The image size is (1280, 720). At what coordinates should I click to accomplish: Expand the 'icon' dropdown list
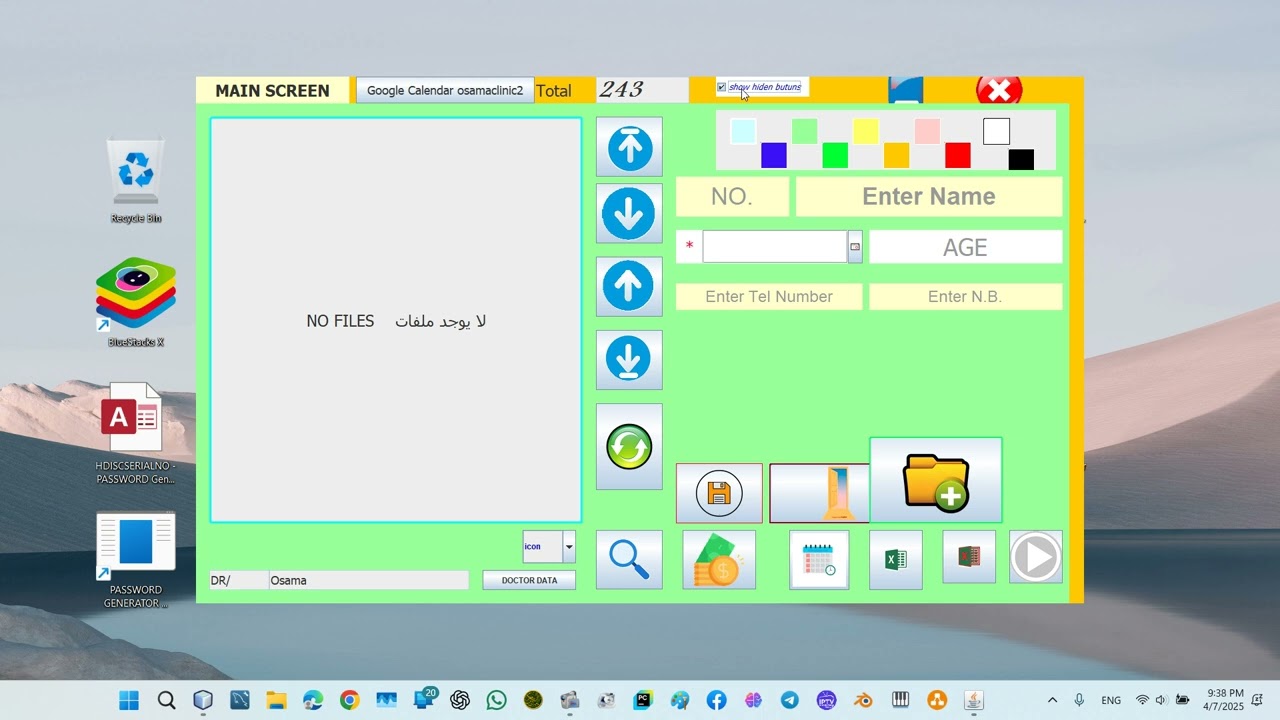click(x=569, y=547)
